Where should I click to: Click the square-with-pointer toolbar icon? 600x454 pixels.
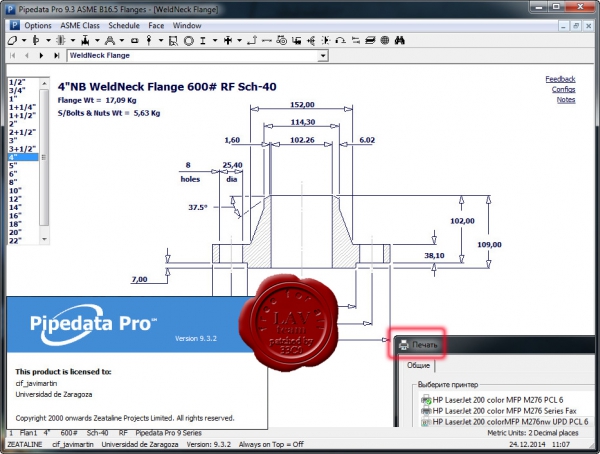pyautogui.click(x=173, y=41)
